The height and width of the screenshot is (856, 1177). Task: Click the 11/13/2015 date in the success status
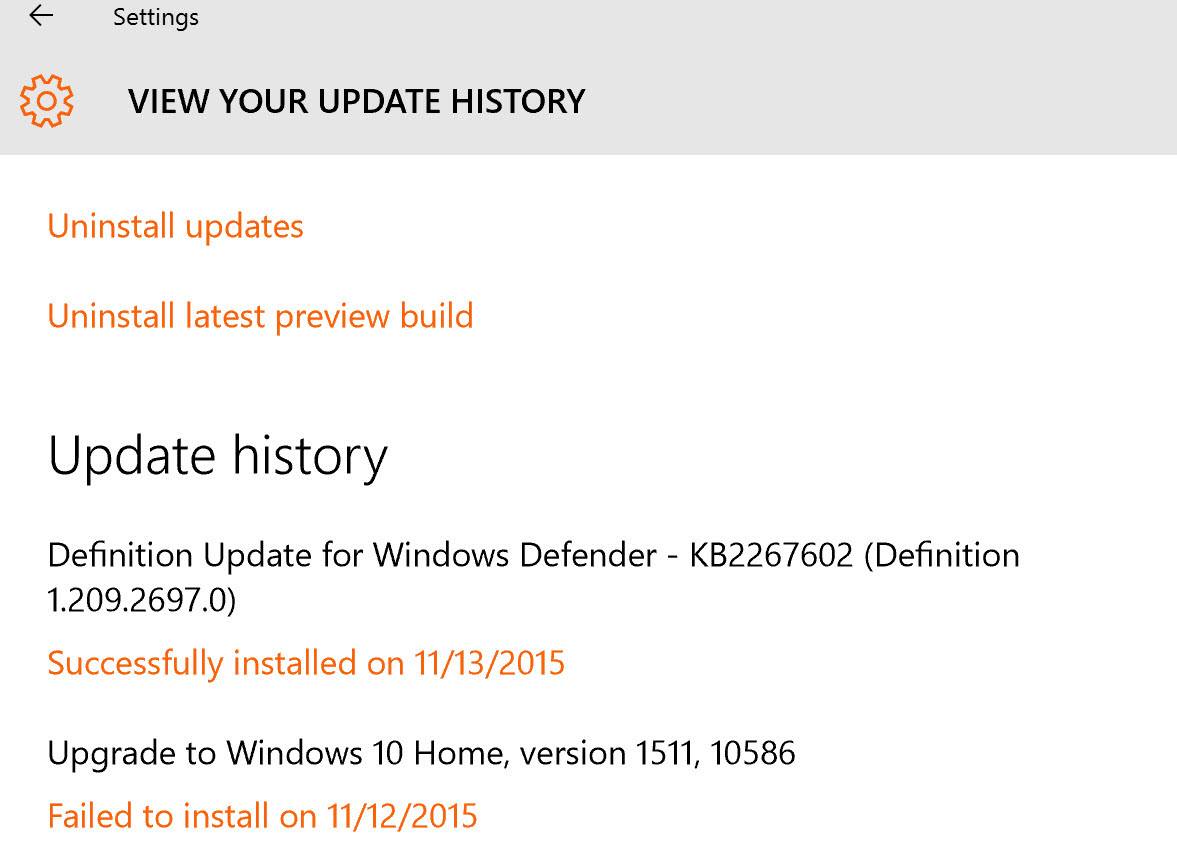click(489, 663)
